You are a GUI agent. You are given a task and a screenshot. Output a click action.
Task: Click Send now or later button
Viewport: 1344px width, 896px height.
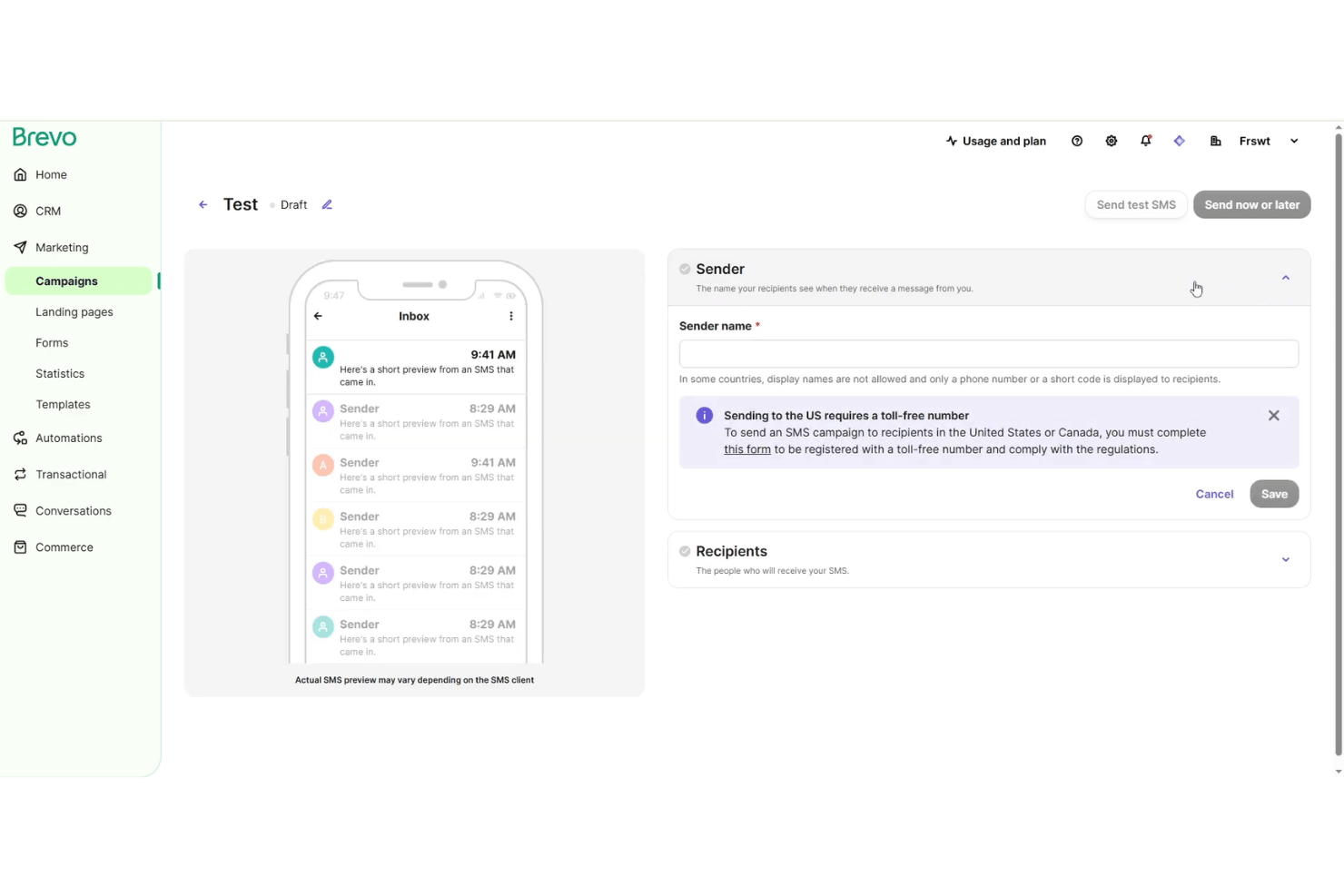(x=1252, y=205)
